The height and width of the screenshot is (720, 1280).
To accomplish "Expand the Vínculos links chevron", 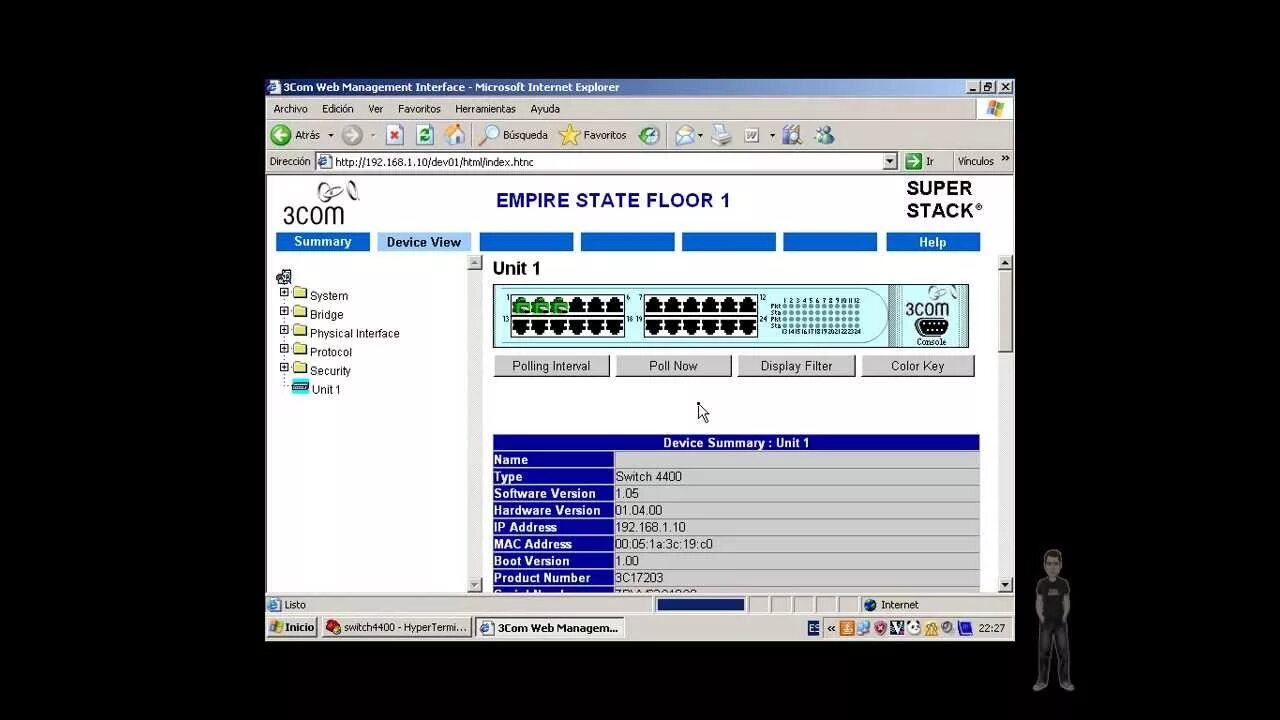I will click(1005, 159).
